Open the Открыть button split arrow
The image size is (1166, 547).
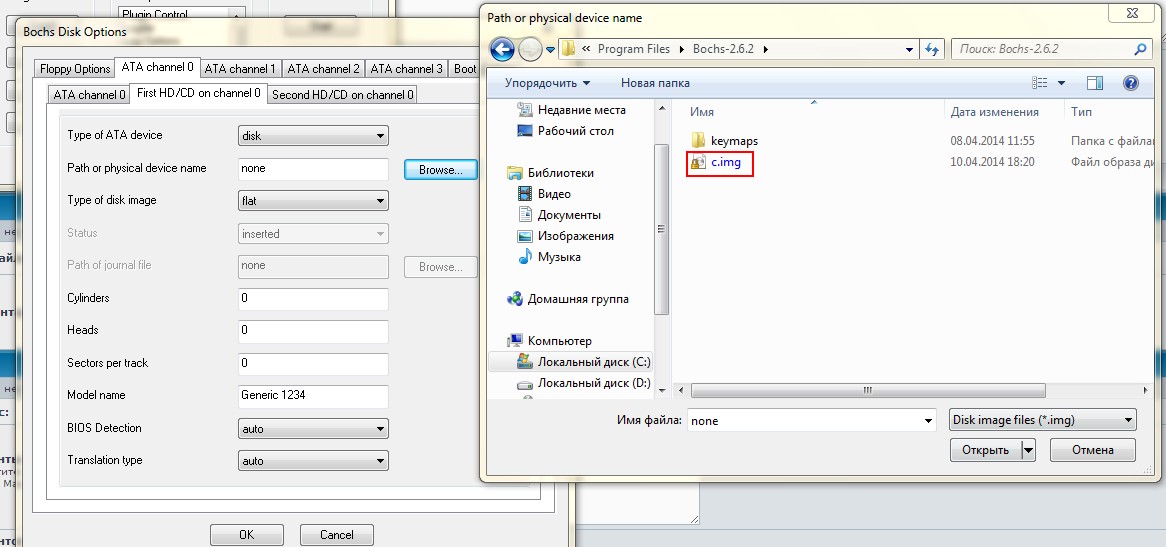1028,450
